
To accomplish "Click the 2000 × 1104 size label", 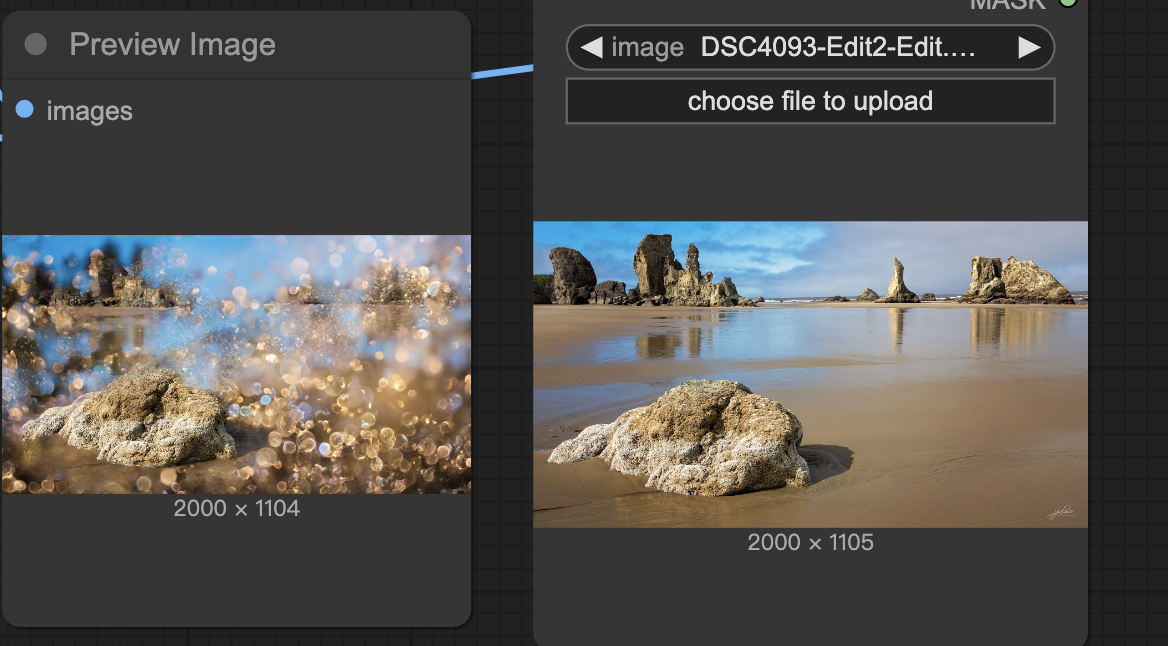I will (x=236, y=508).
